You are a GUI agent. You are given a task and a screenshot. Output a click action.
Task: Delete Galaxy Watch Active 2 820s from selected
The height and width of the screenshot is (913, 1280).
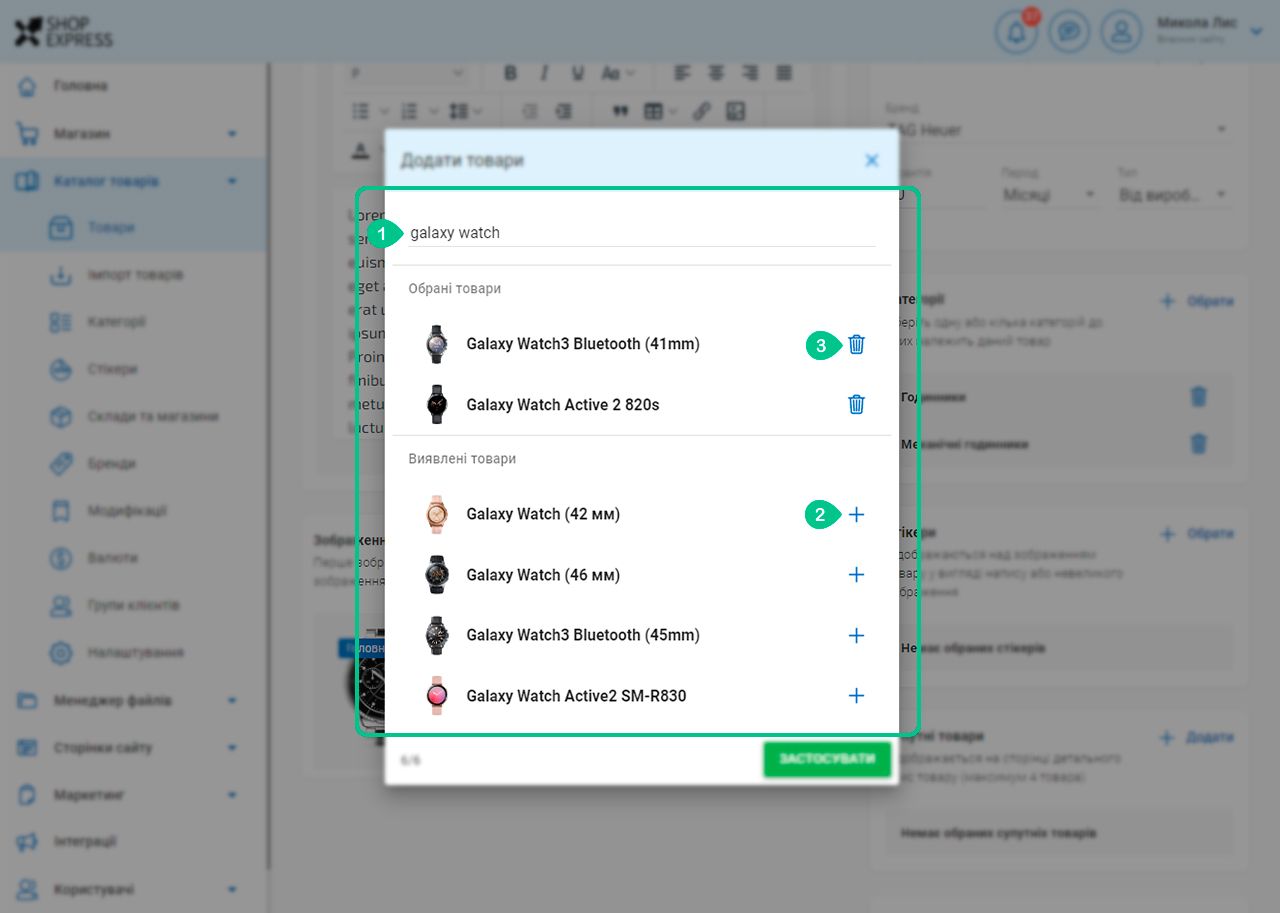click(856, 404)
